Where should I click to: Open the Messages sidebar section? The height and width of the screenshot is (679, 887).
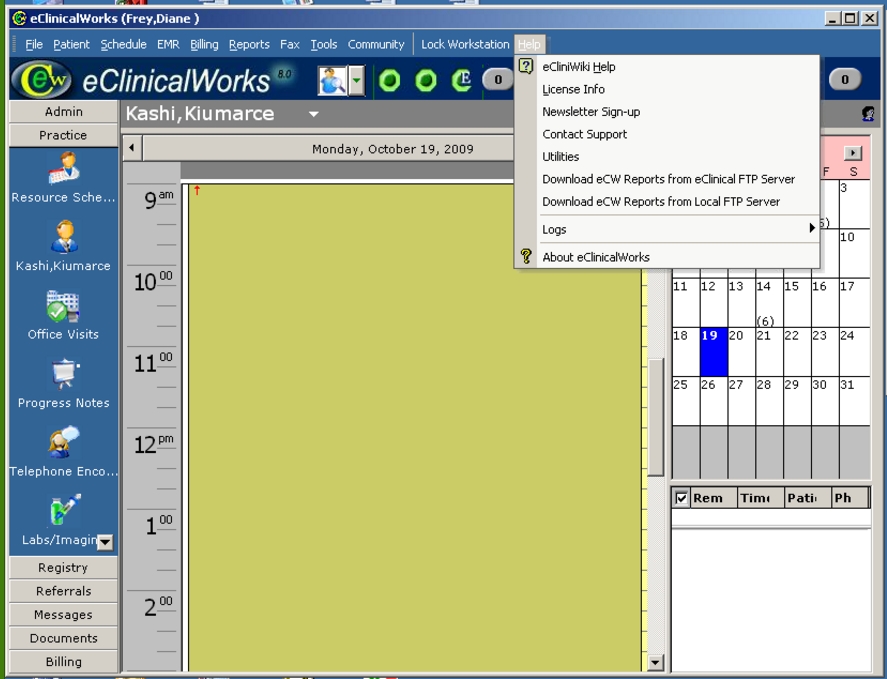(x=63, y=614)
